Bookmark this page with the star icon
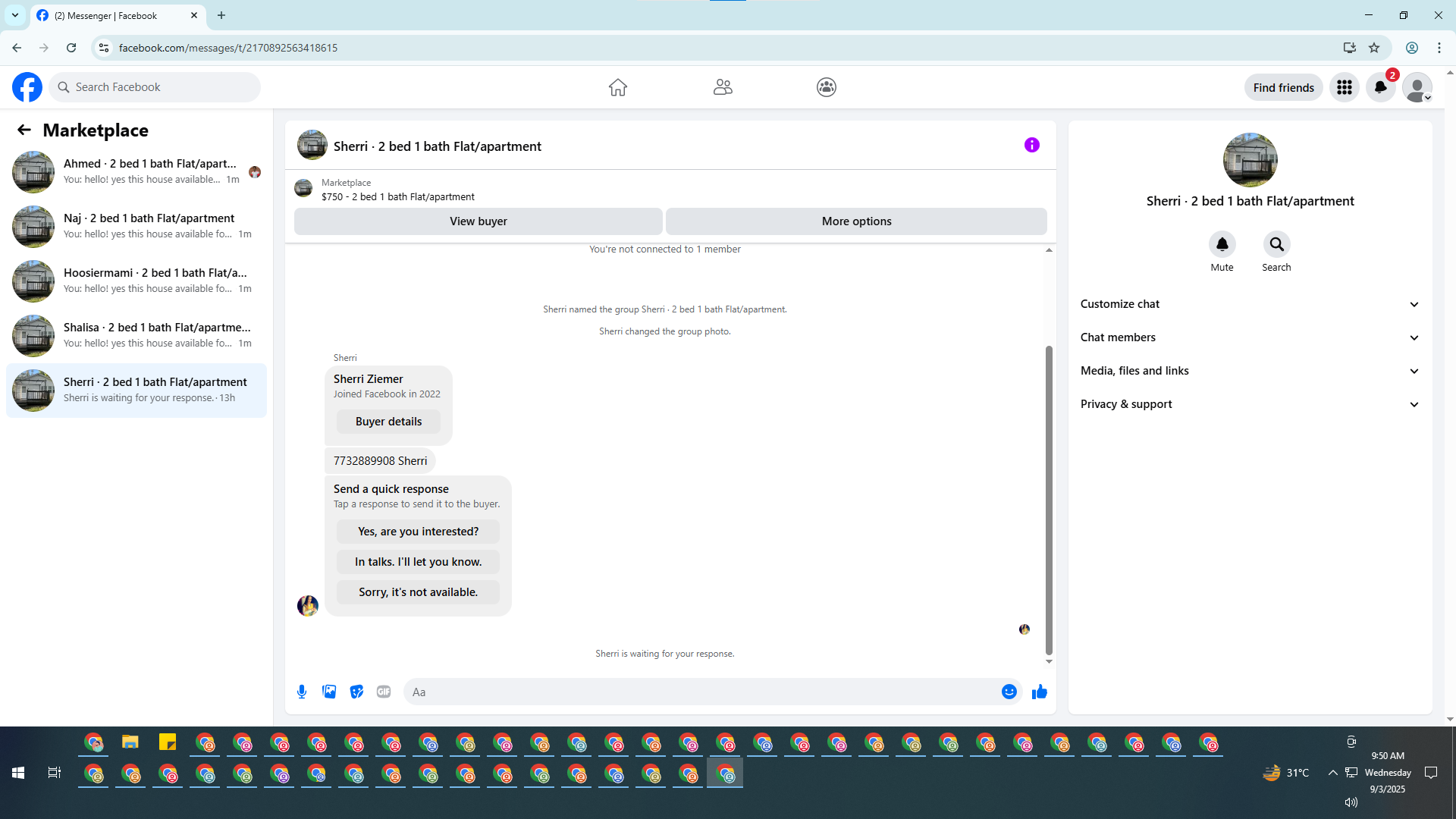 [x=1374, y=48]
